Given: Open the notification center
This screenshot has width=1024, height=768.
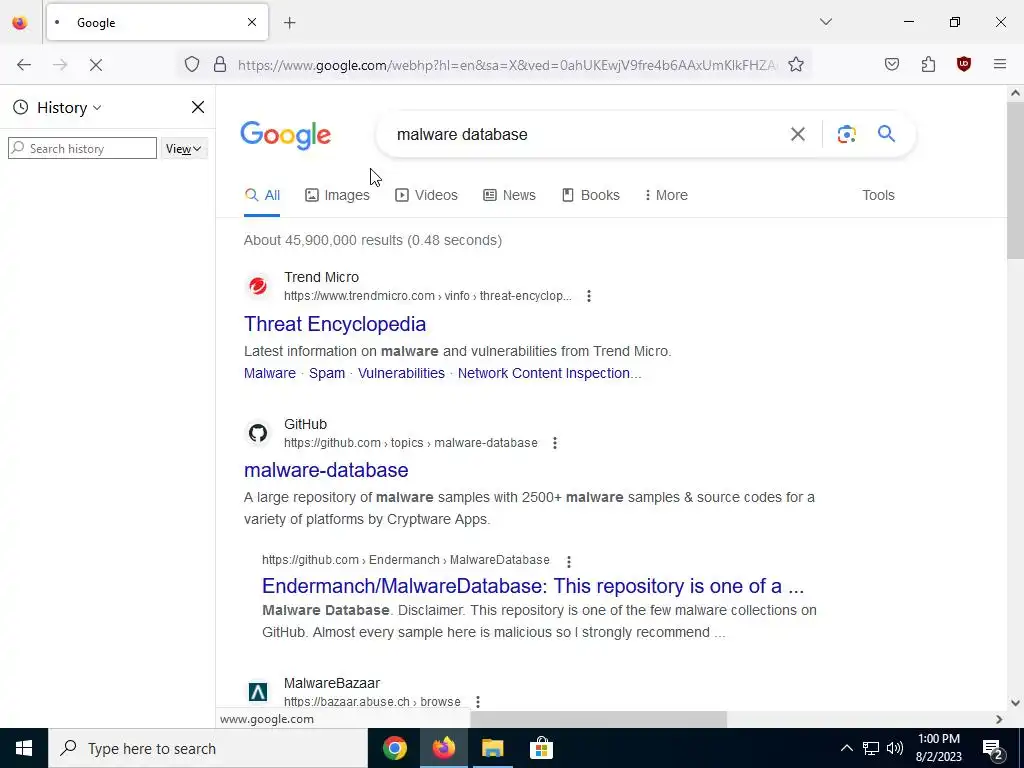Looking at the screenshot, I should (x=993, y=748).
